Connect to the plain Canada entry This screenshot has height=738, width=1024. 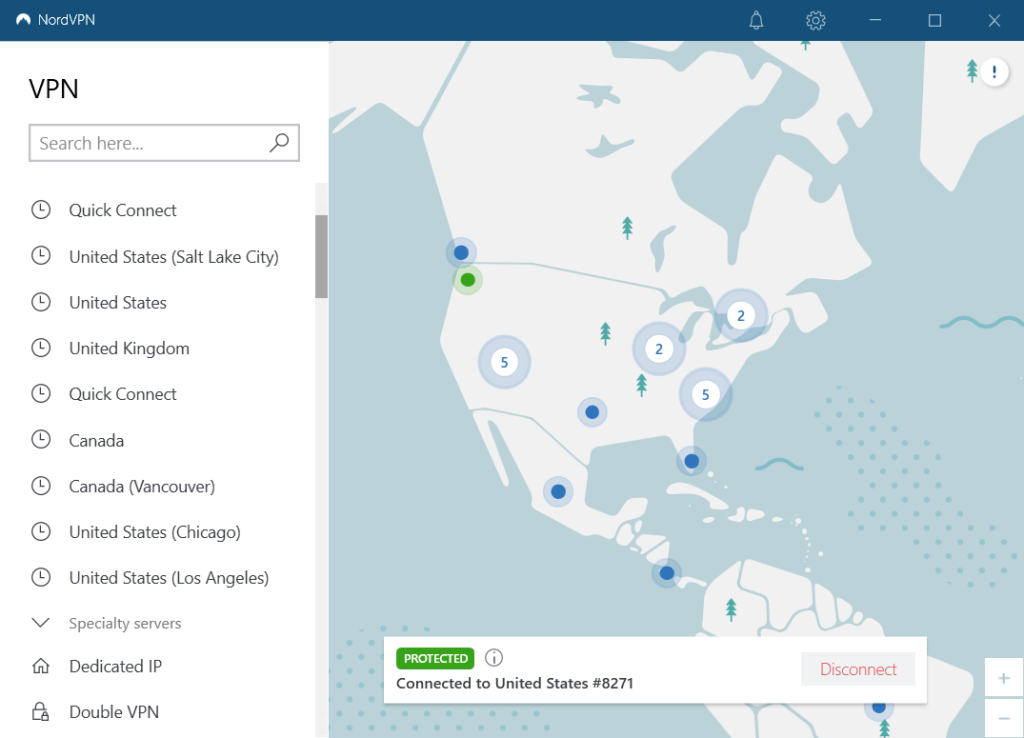coord(97,440)
